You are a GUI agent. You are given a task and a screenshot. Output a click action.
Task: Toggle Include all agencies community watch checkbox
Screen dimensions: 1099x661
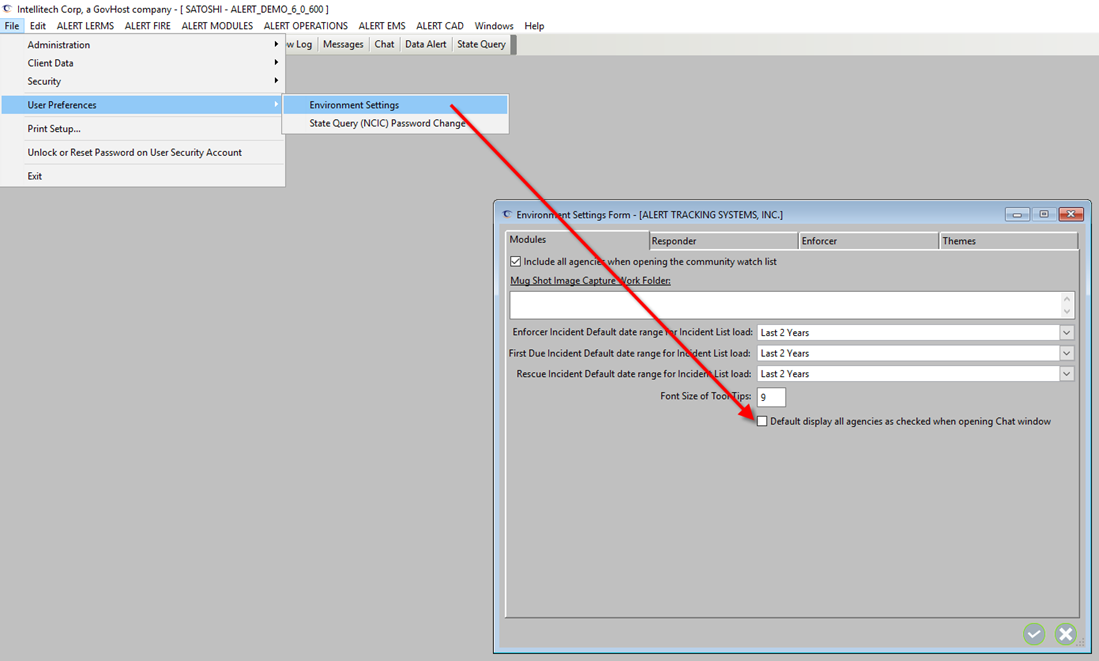tap(516, 262)
